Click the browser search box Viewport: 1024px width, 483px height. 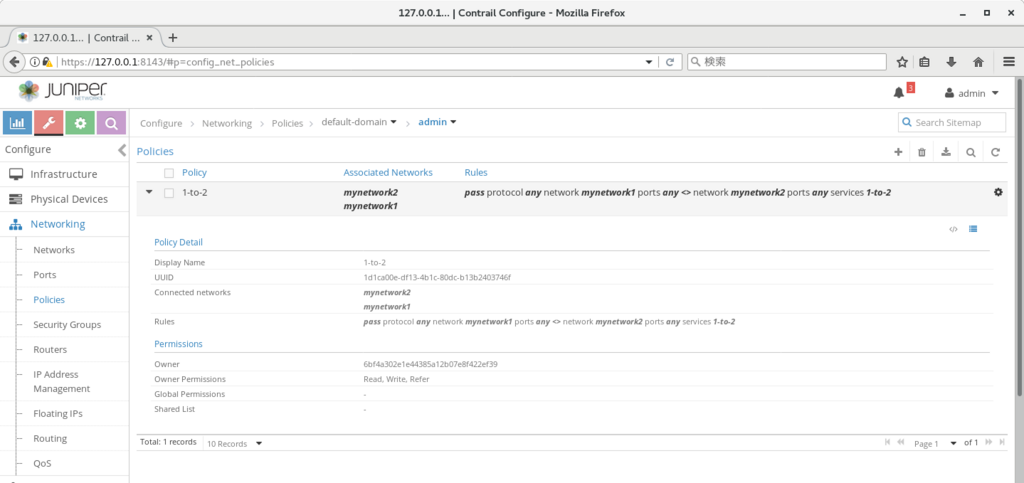tap(787, 62)
